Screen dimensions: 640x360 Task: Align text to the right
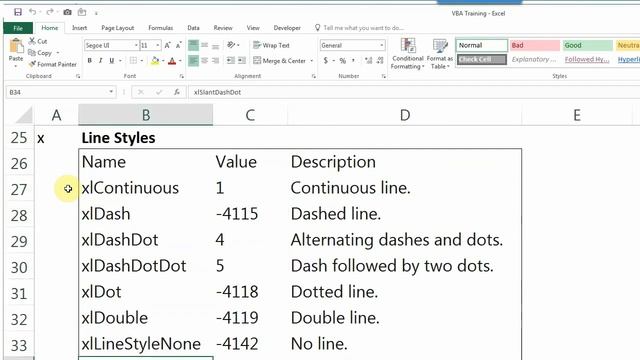coord(216,61)
